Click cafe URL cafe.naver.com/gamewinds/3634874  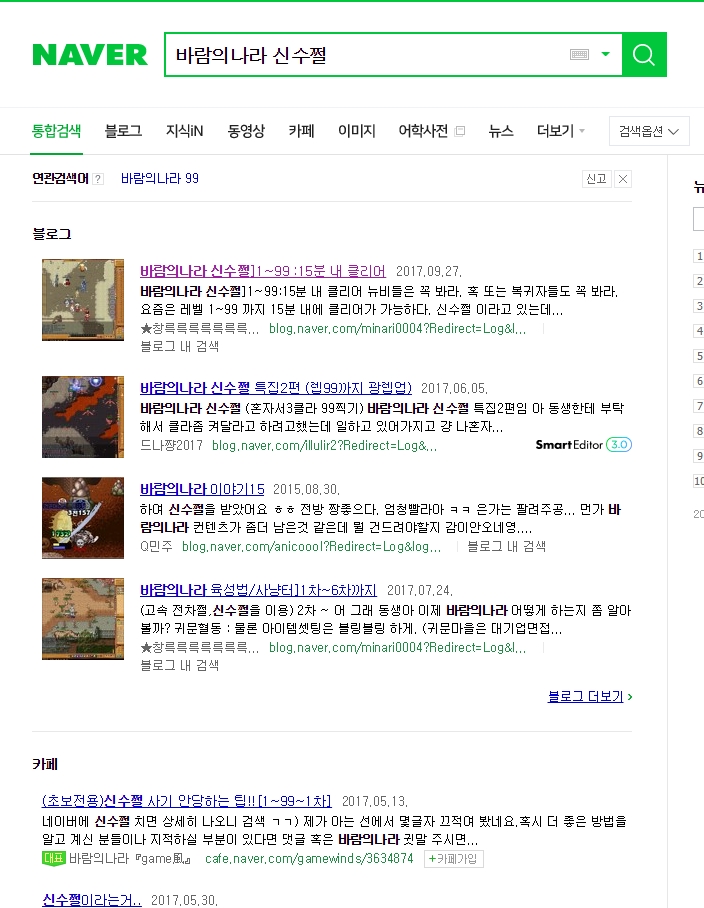click(x=309, y=859)
